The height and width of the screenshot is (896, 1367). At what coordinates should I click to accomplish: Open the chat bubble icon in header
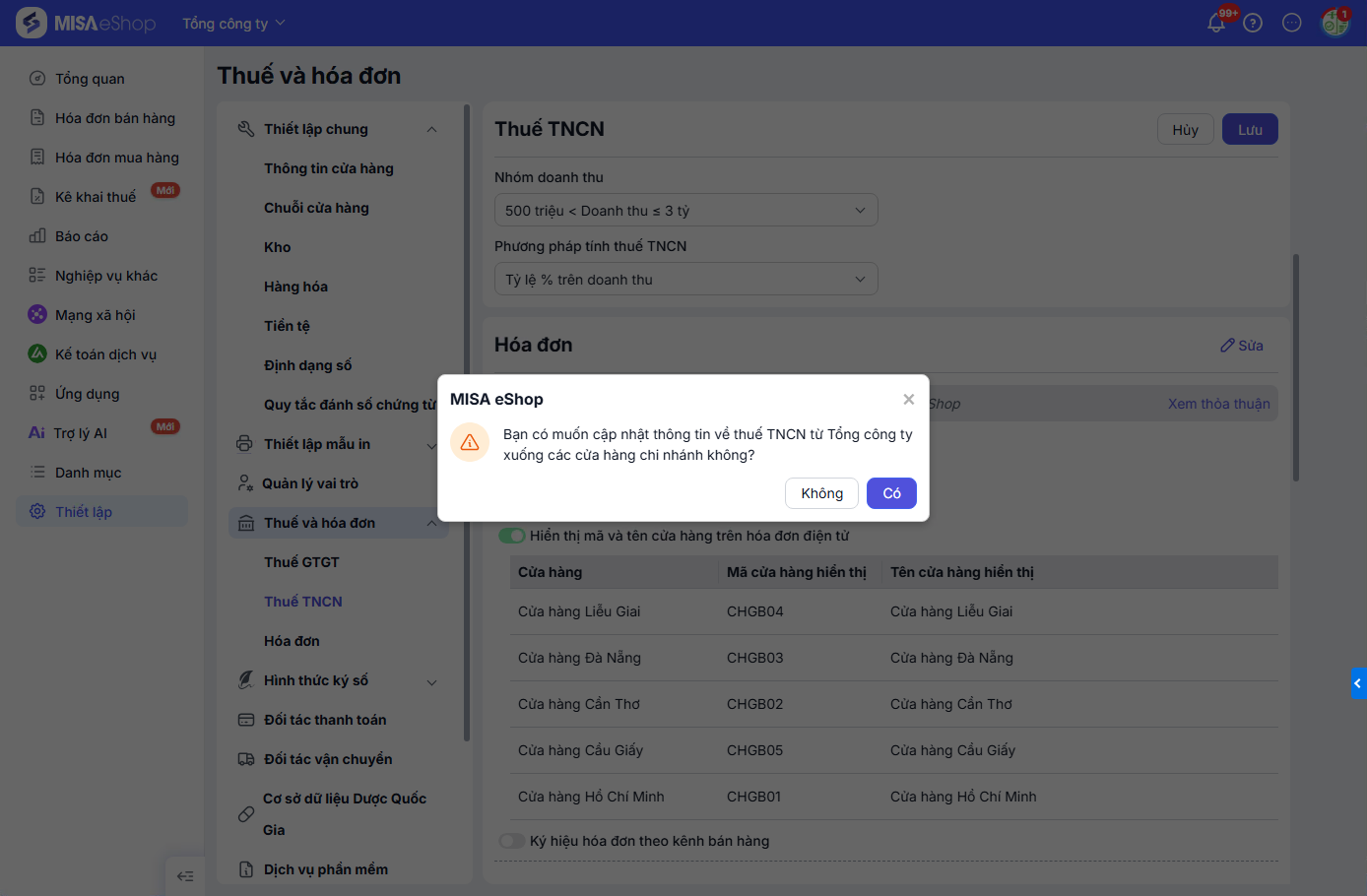click(x=1292, y=23)
